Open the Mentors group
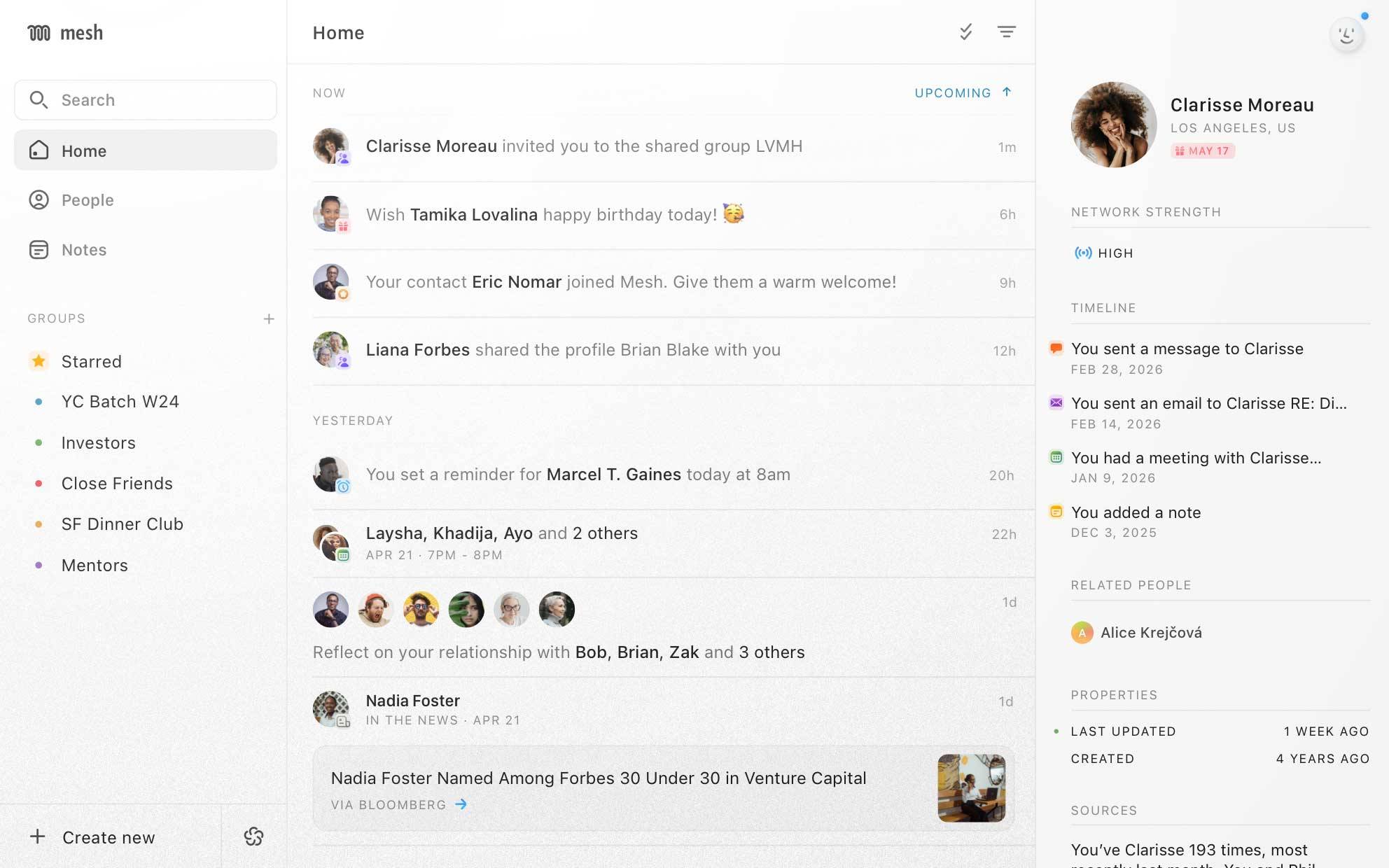 click(x=95, y=565)
